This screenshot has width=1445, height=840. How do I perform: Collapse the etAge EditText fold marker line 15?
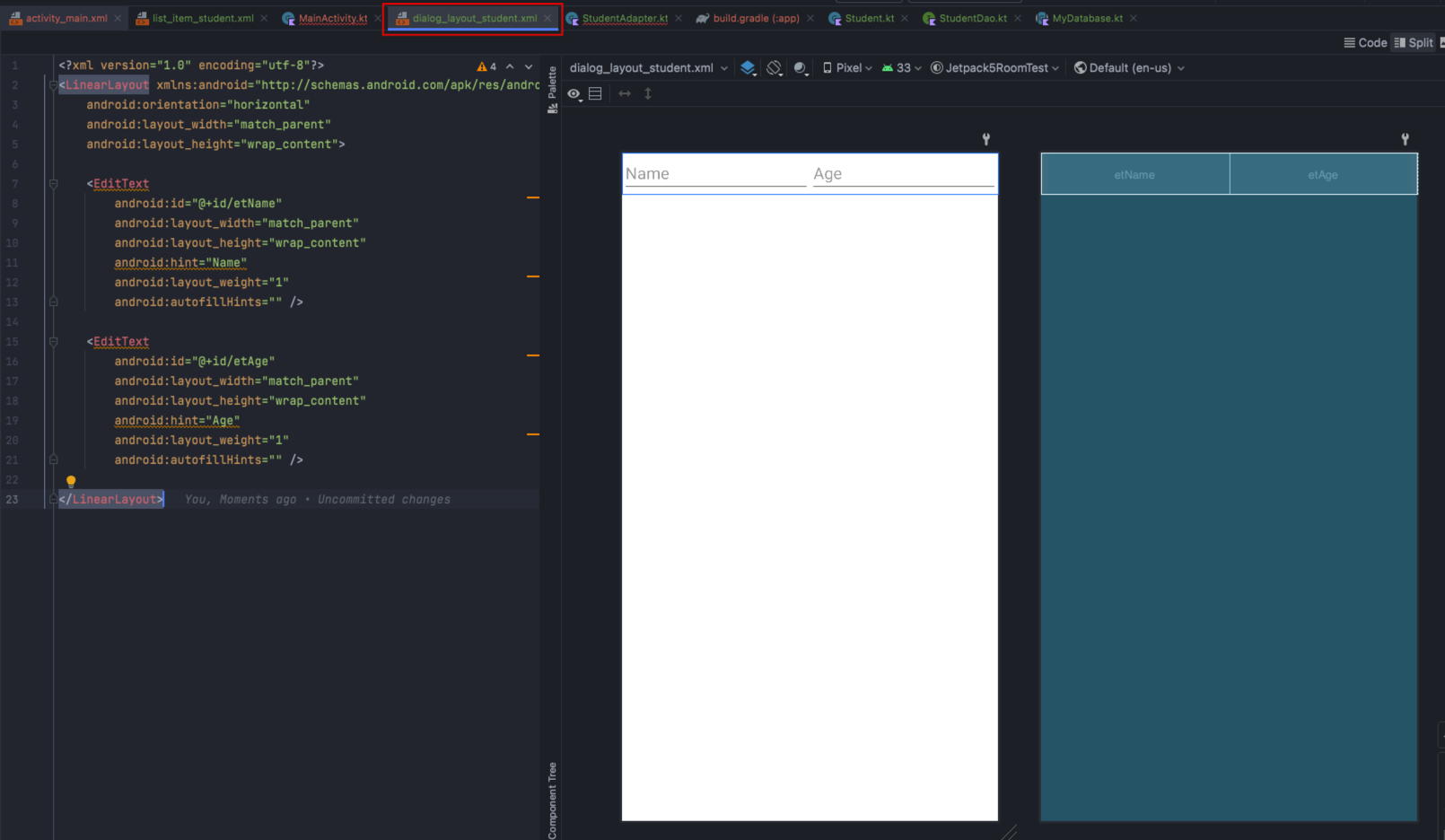tap(53, 342)
